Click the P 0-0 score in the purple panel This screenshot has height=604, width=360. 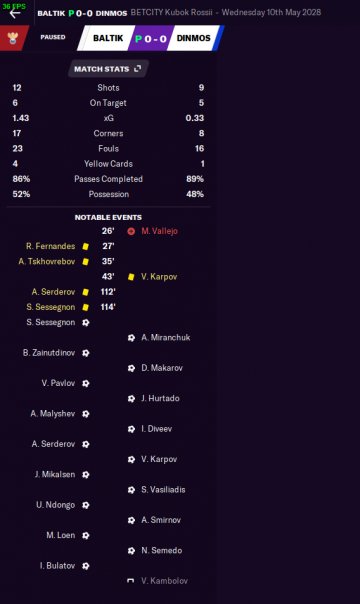tap(151, 39)
